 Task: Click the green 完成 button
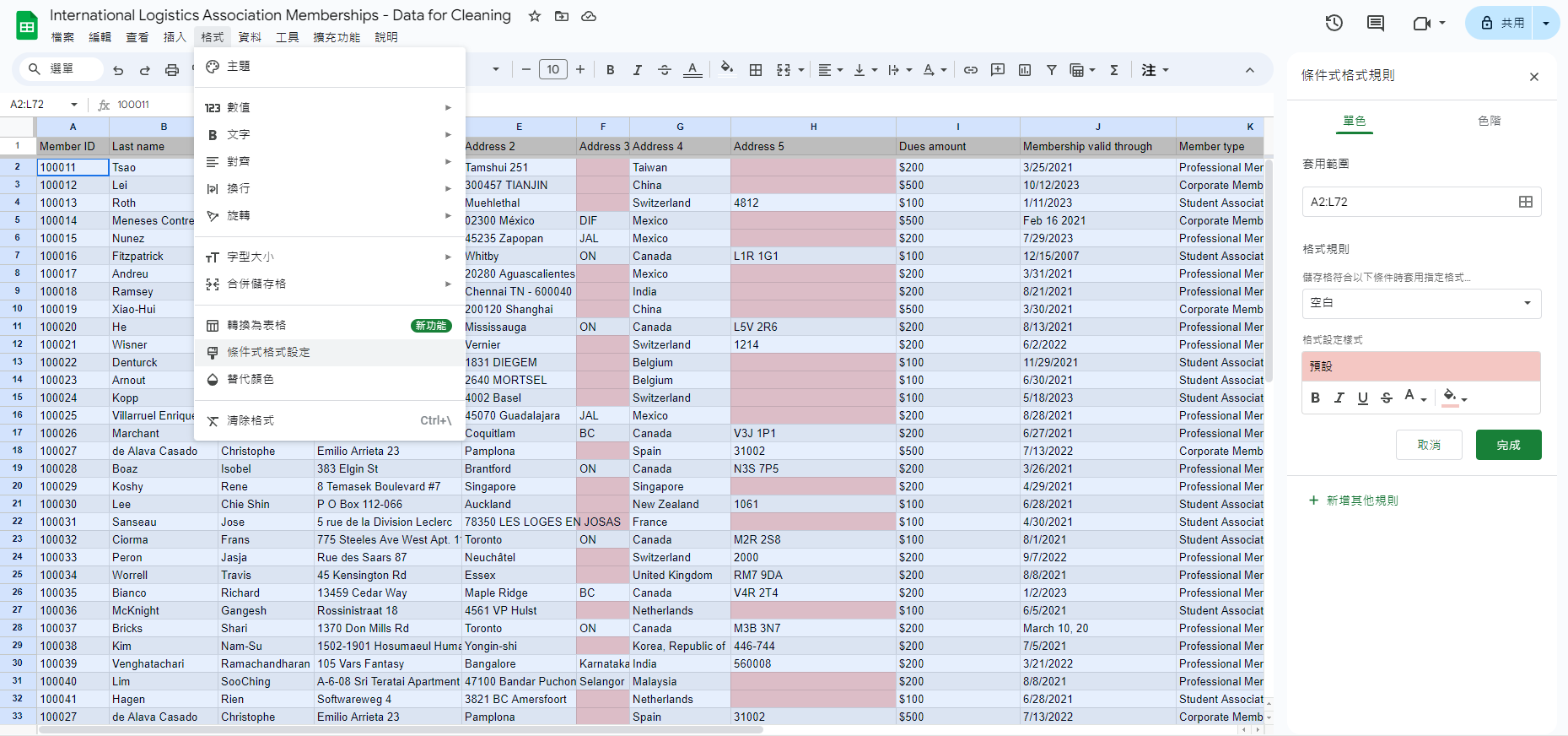[x=1508, y=445]
